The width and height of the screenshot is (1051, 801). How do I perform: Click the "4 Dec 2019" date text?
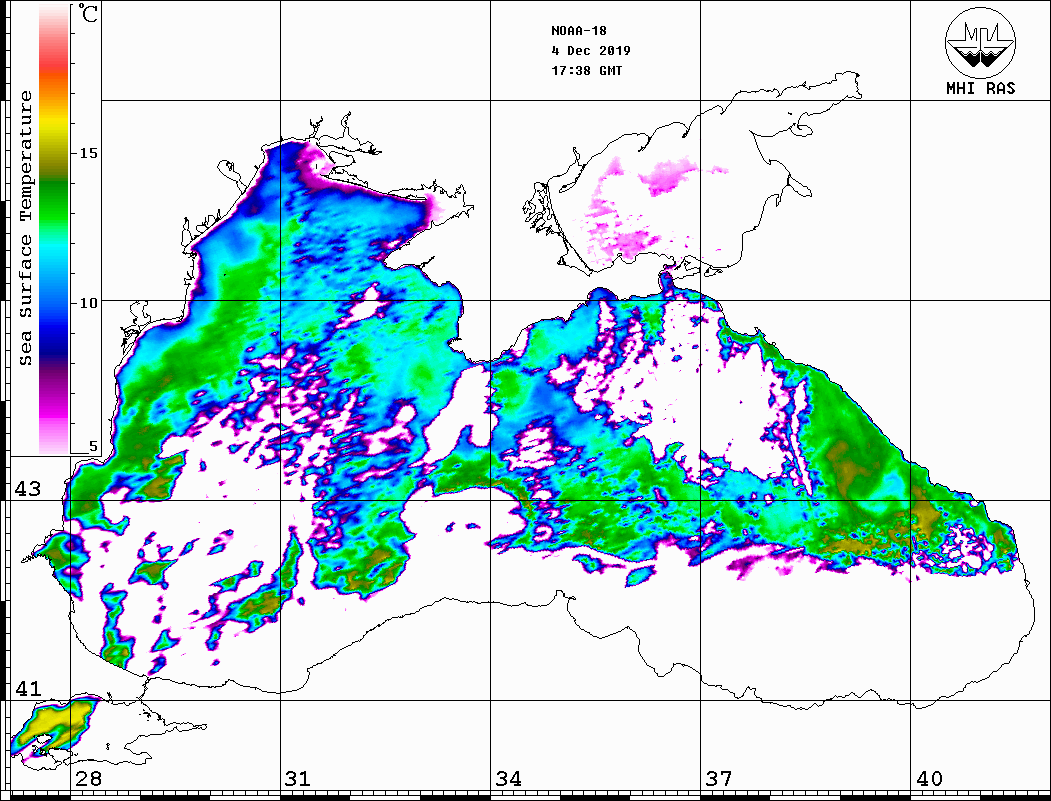tap(591, 51)
